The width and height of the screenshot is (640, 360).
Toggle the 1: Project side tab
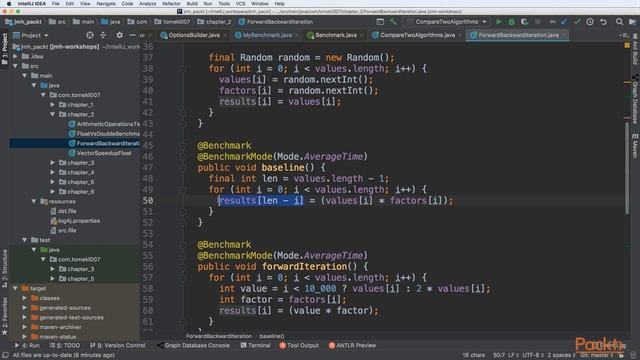[4, 48]
